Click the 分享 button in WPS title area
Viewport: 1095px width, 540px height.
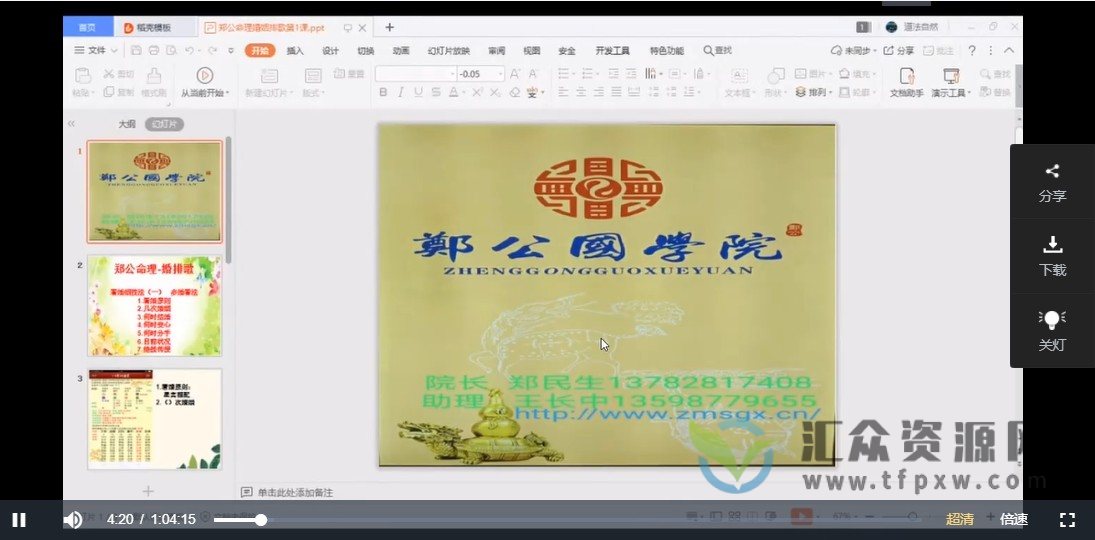pos(899,50)
